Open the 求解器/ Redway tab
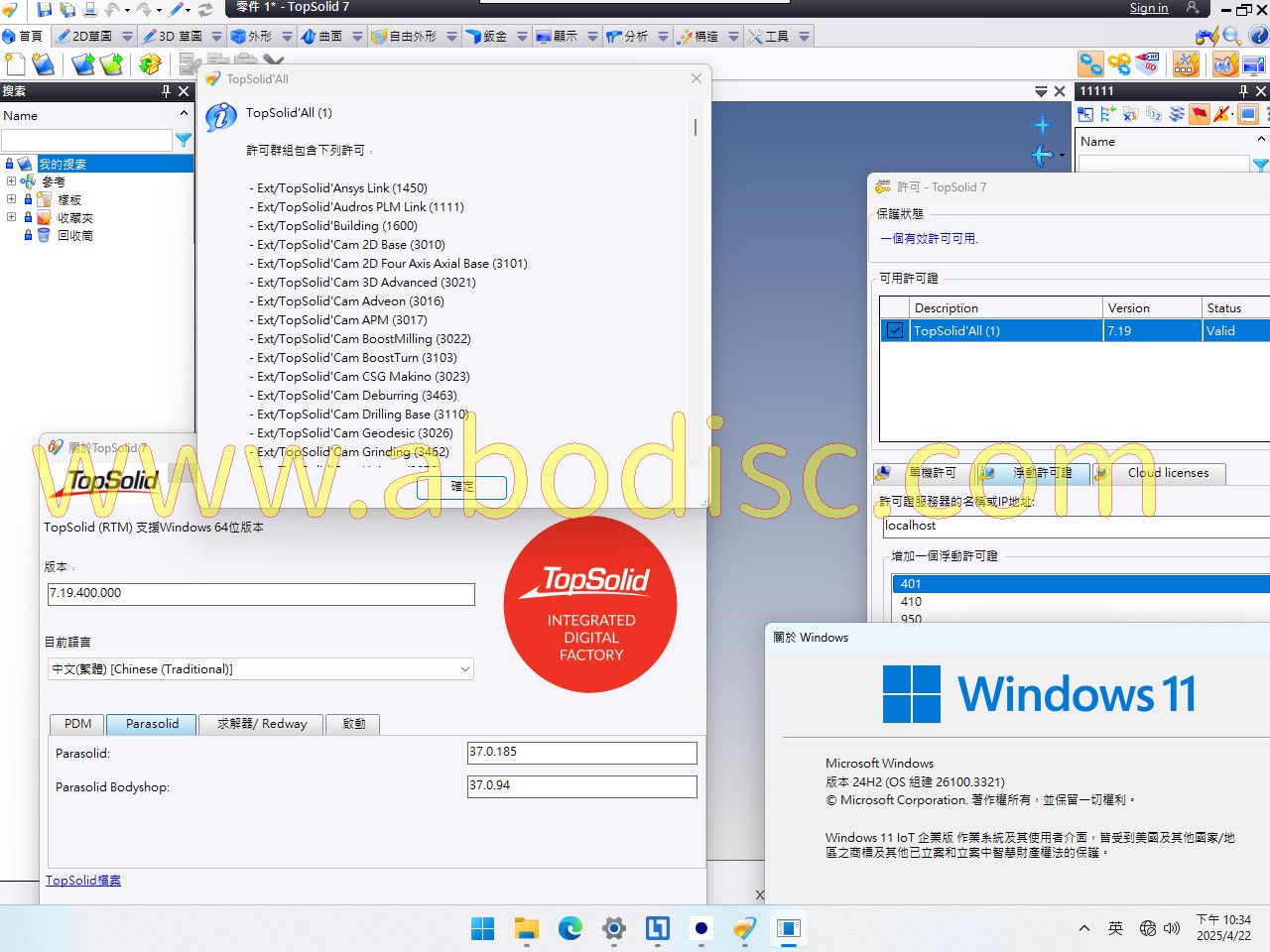This screenshot has width=1270, height=952. click(263, 724)
